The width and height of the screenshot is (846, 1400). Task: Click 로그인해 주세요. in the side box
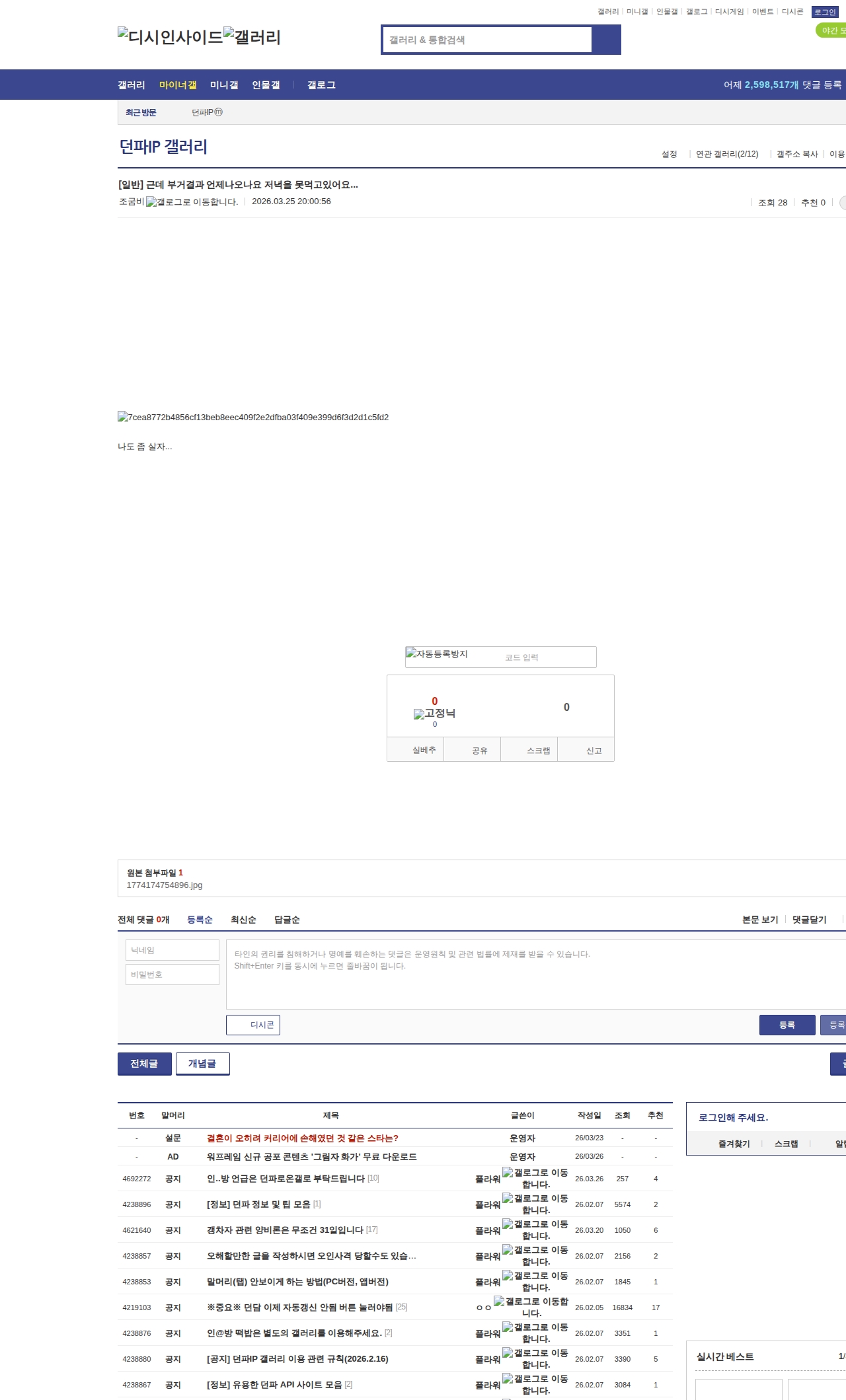click(733, 1118)
